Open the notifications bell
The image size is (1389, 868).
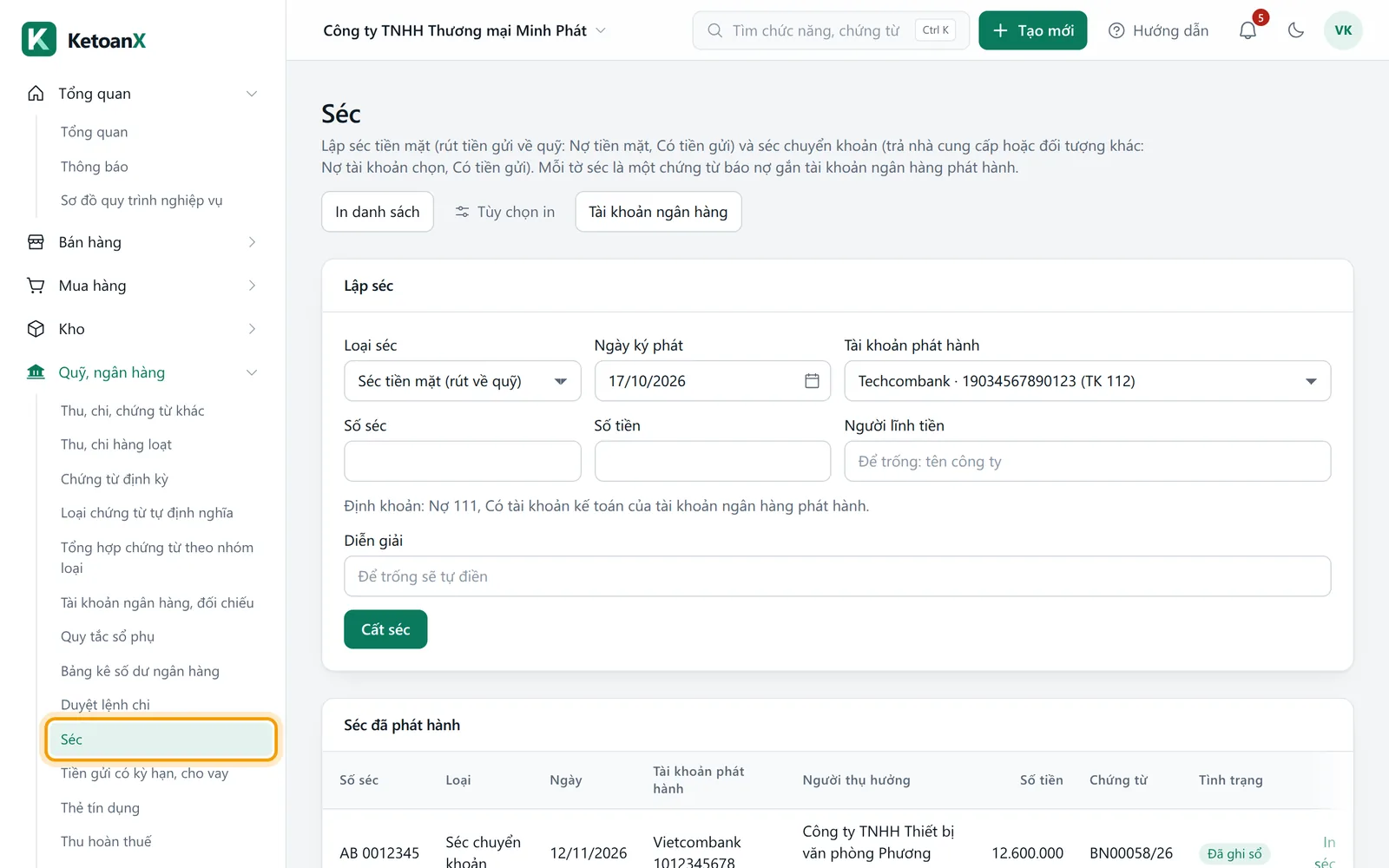tap(1247, 30)
